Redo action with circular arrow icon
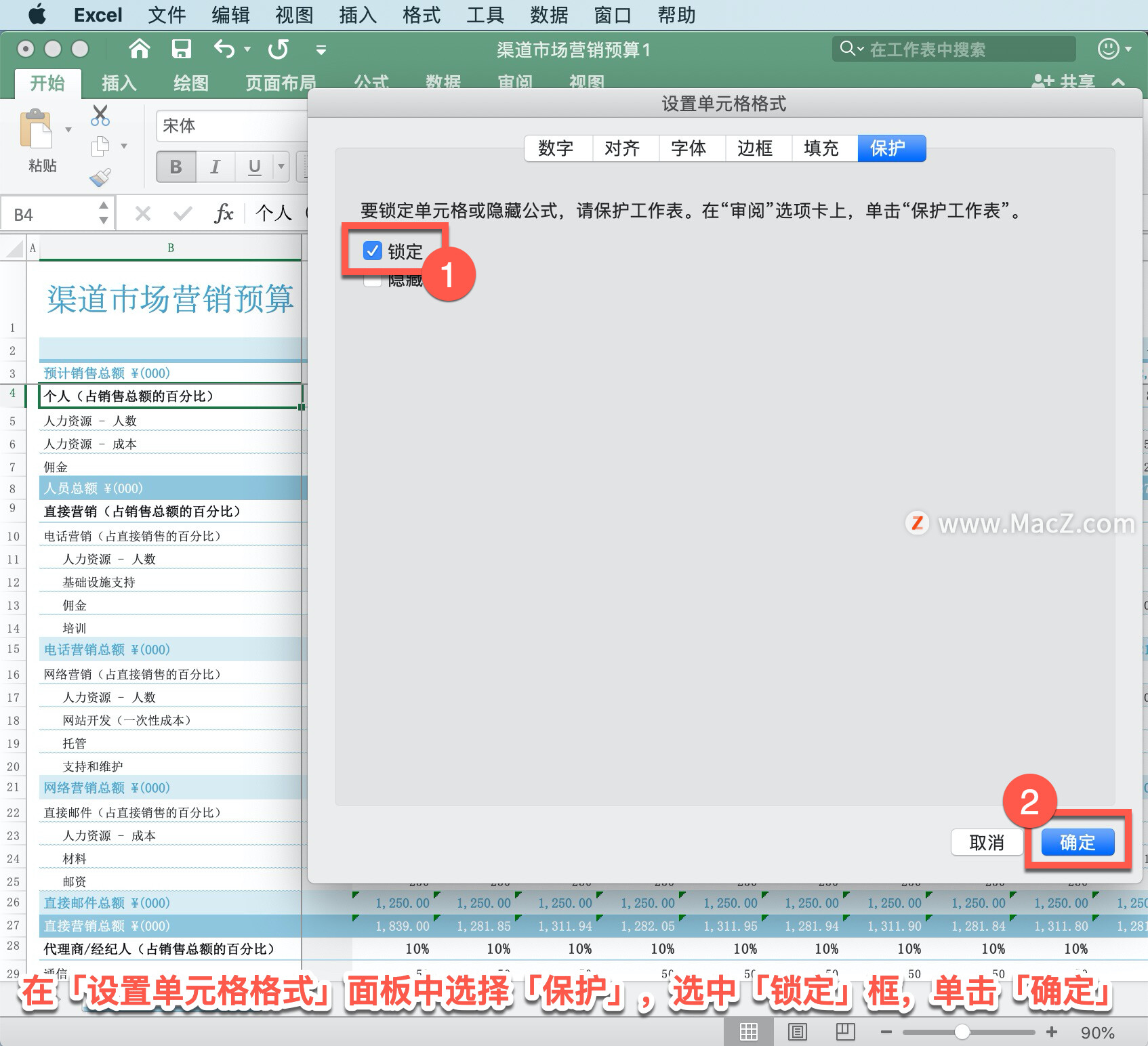 pyautogui.click(x=278, y=49)
